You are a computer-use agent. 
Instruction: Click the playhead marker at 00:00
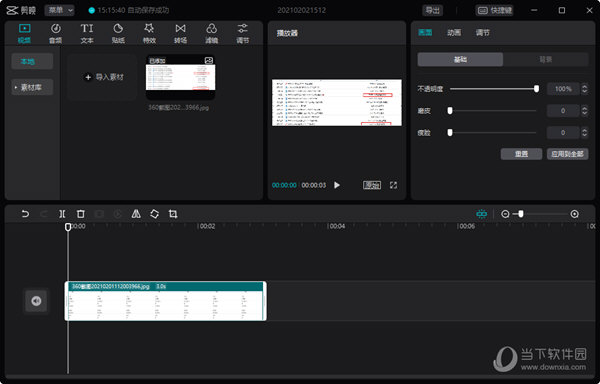pos(68,227)
